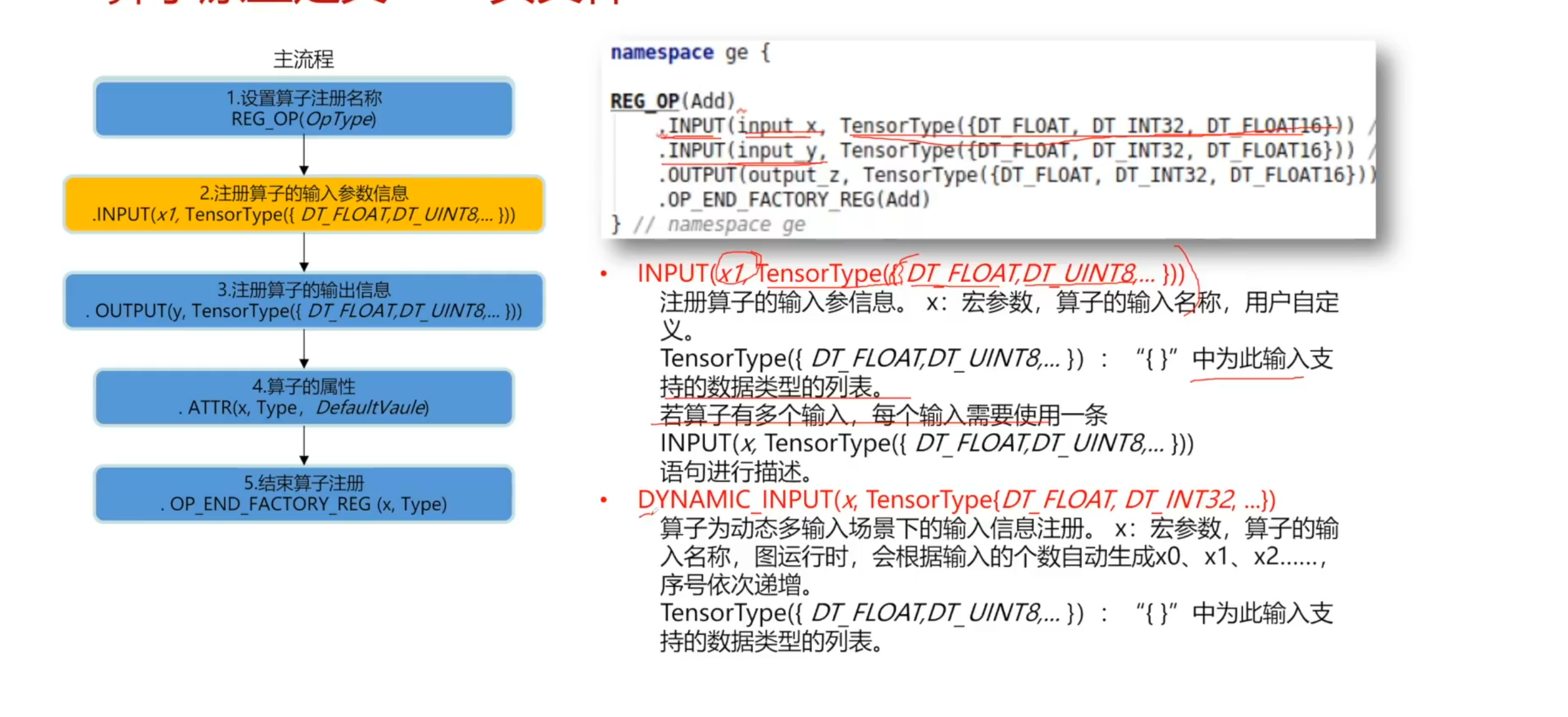1568x717 pixels.
Task: Click bullet point before DYNAMIC_INPUT
Action: point(604,499)
